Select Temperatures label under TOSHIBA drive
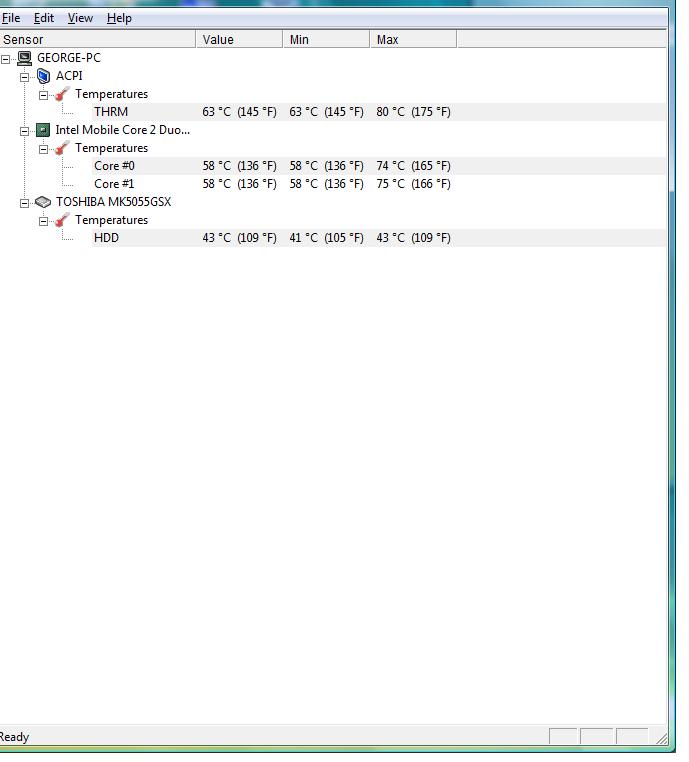Image resolution: width=689 pixels, height=762 pixels. [111, 220]
